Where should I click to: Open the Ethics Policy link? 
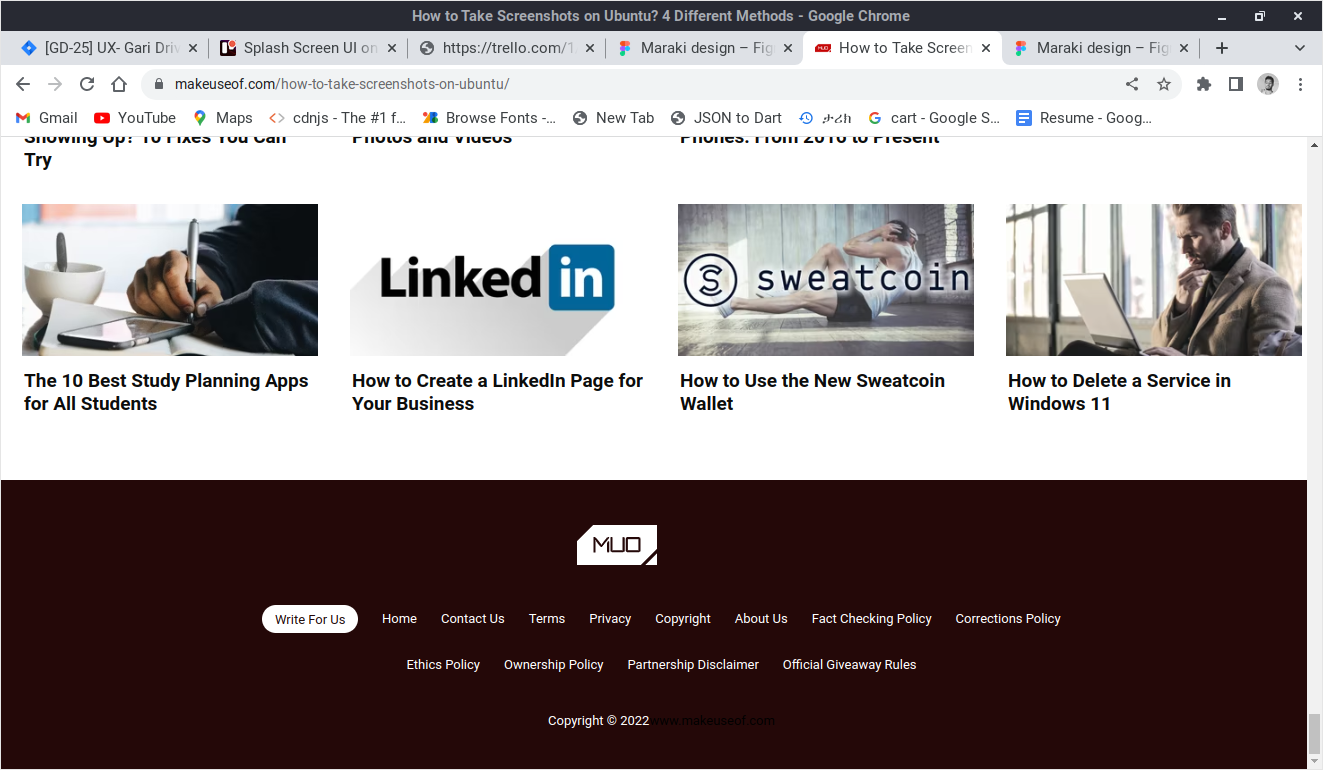pyautogui.click(x=443, y=665)
